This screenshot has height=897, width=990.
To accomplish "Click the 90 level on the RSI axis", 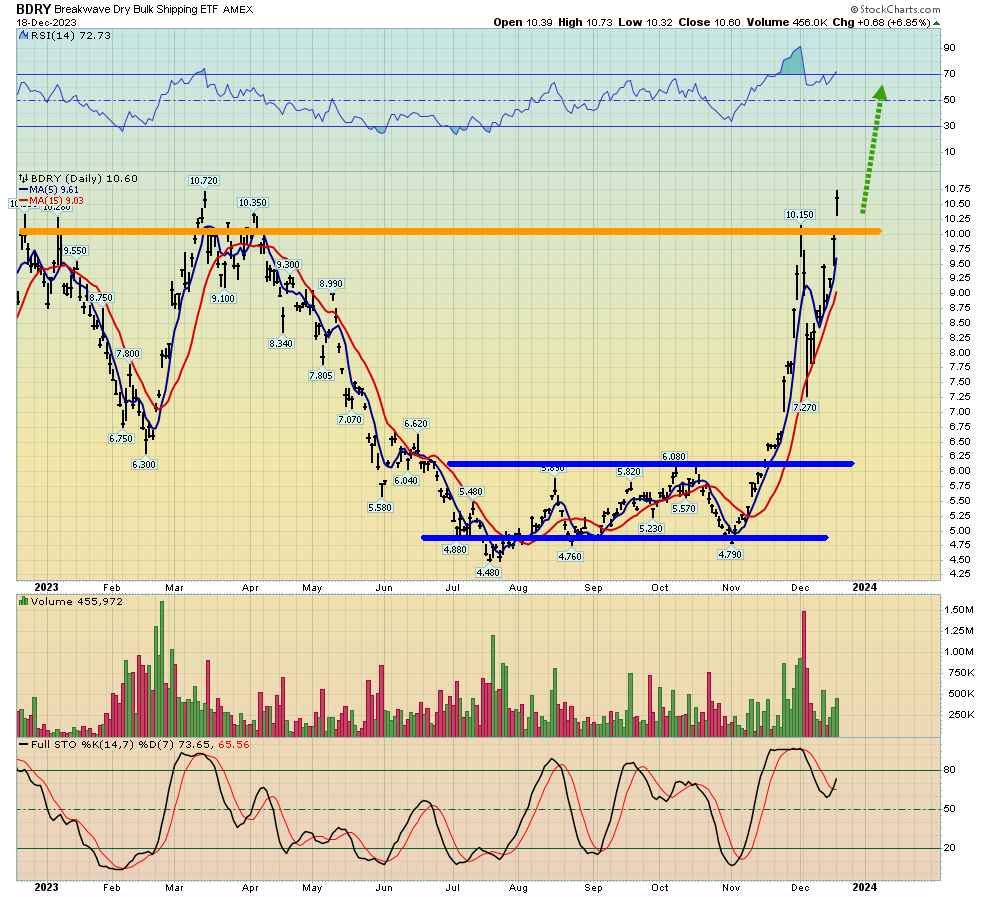I will click(950, 48).
